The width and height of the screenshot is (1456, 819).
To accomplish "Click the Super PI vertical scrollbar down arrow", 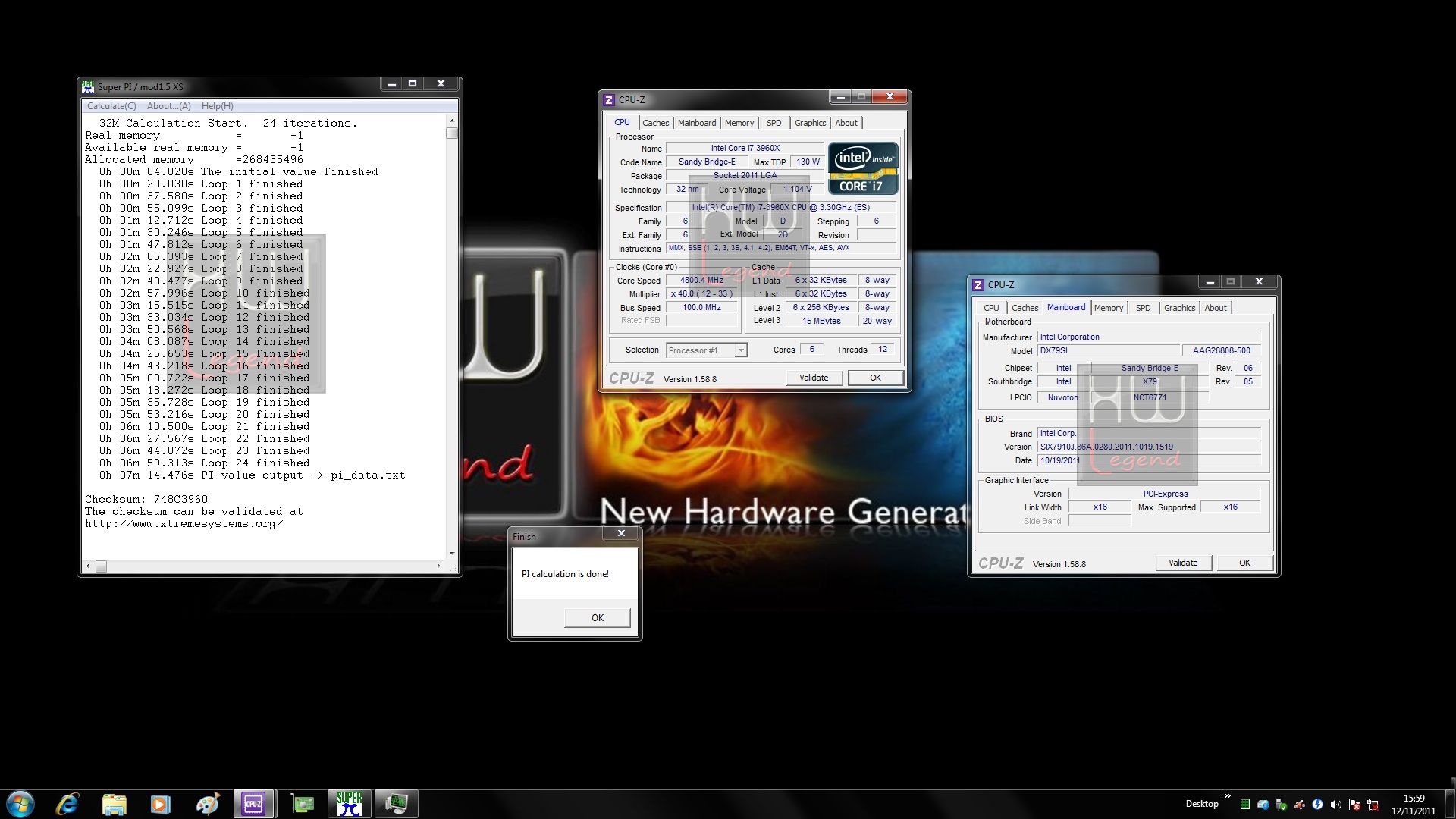I will tap(452, 554).
